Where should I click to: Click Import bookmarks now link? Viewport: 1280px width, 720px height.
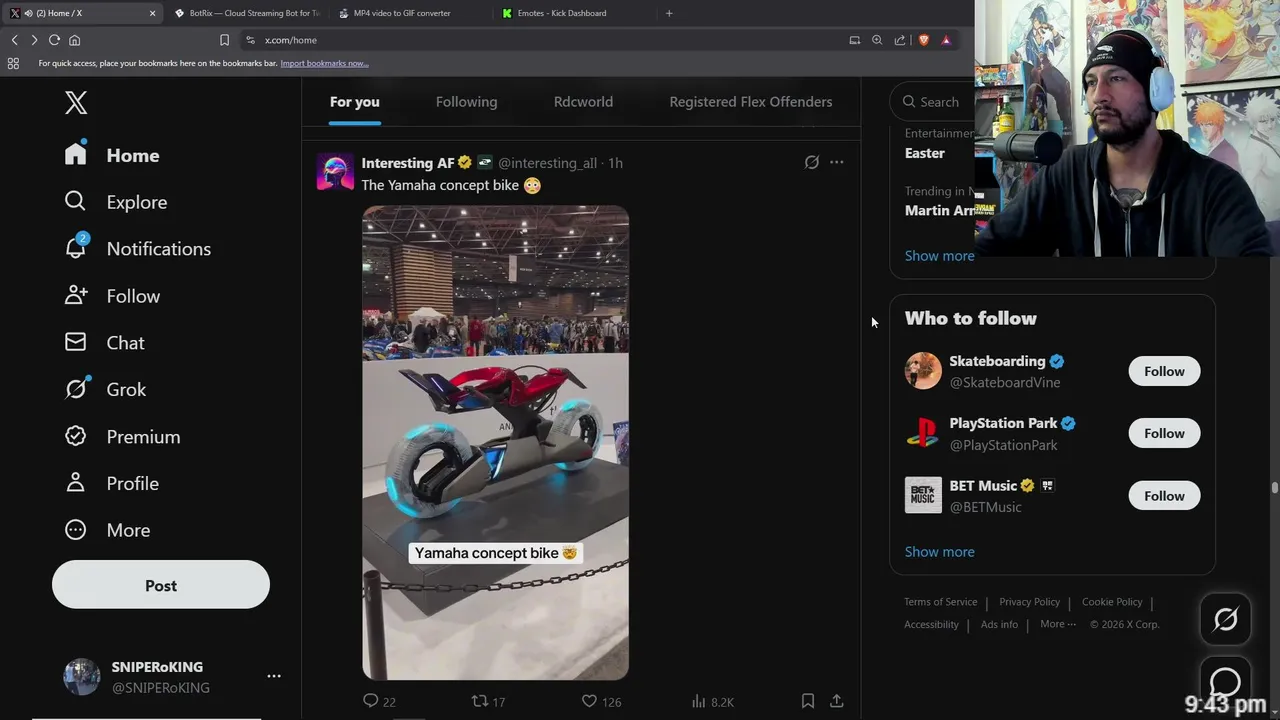click(324, 63)
